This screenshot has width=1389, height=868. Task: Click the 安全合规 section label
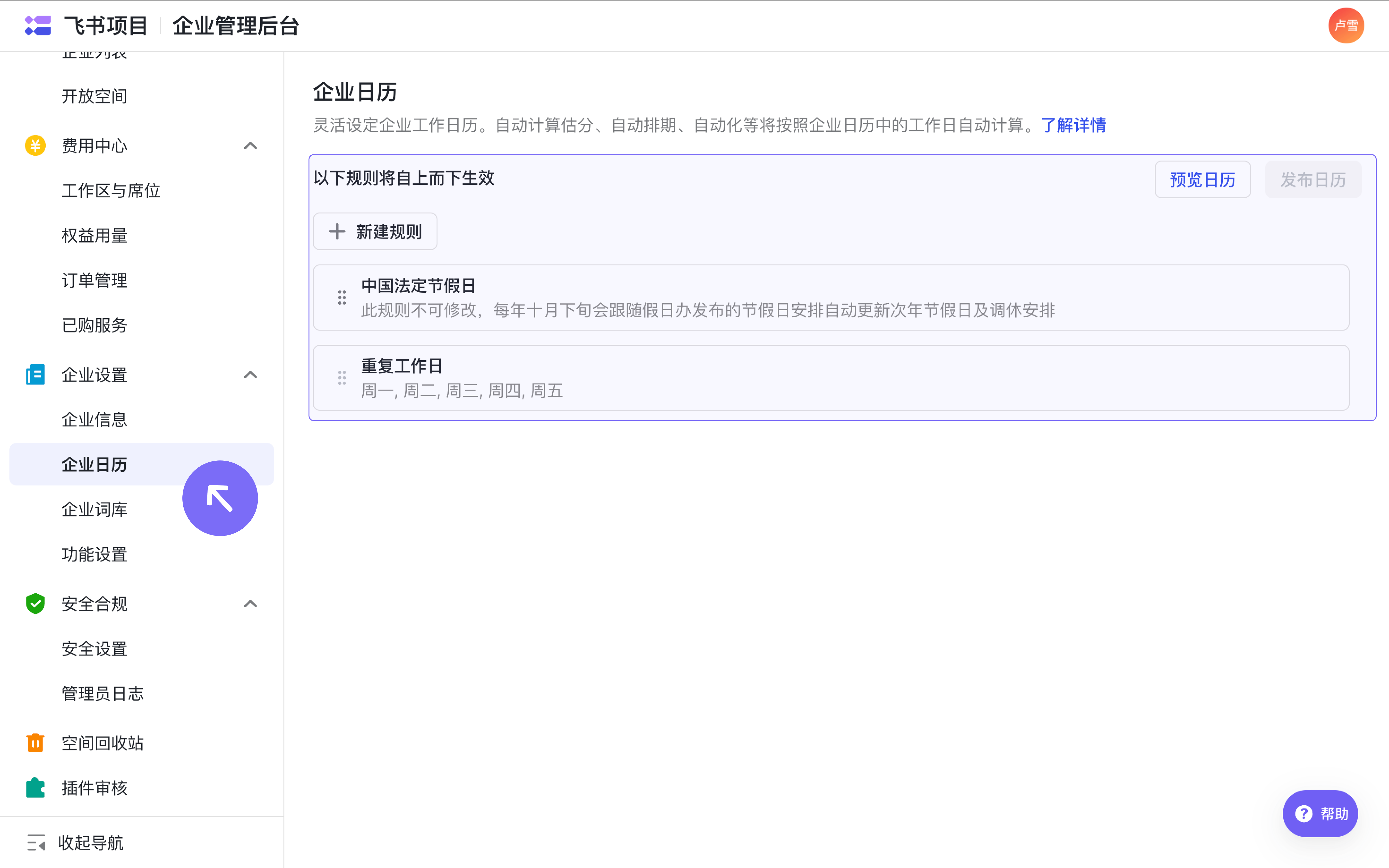coord(94,604)
